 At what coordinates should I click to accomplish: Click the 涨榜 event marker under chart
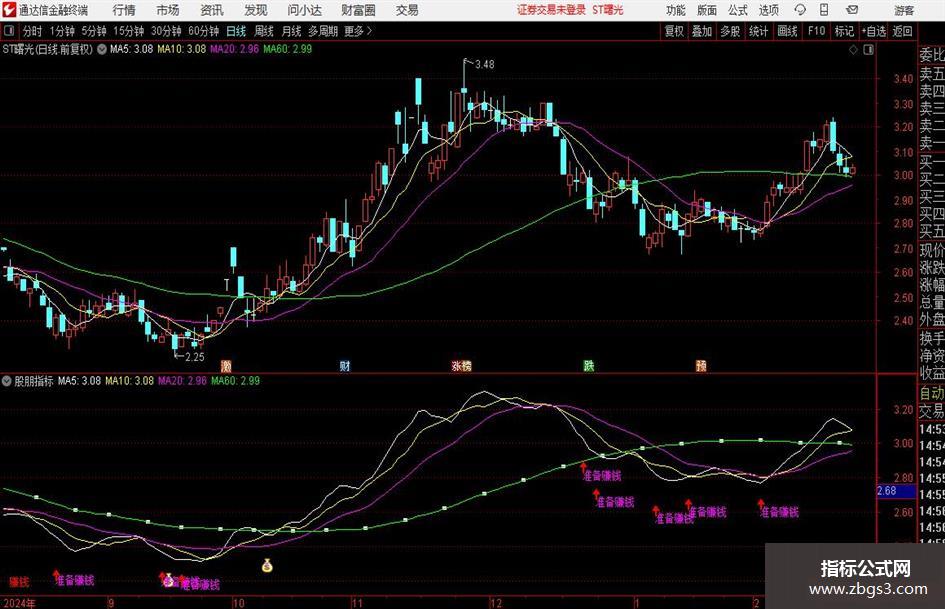[462, 366]
